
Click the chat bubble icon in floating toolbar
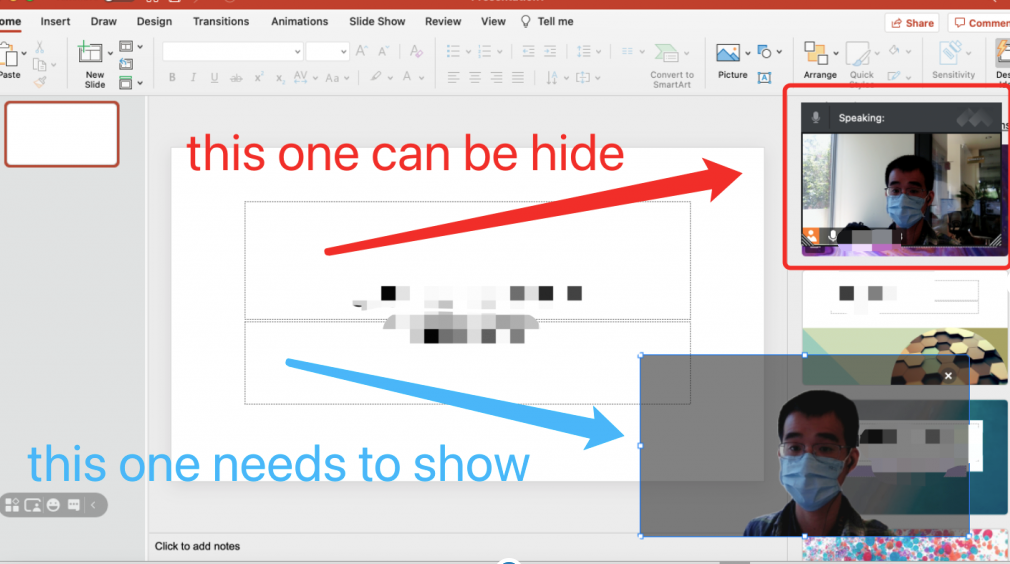point(73,506)
